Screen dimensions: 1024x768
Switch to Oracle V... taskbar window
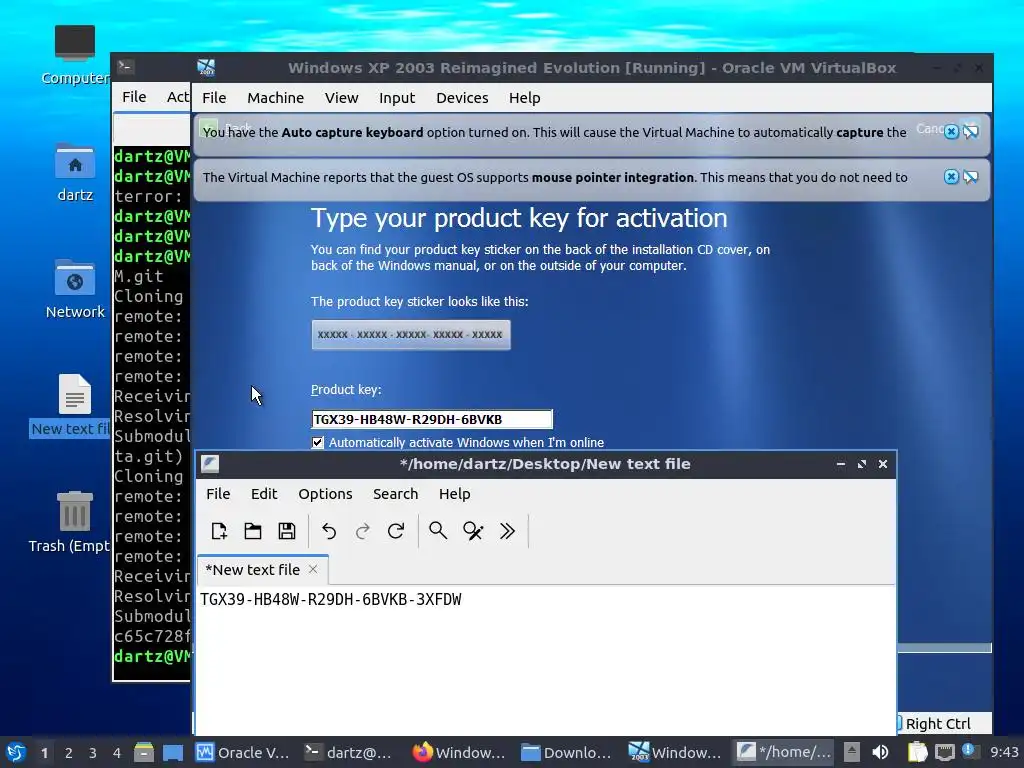[243, 753]
